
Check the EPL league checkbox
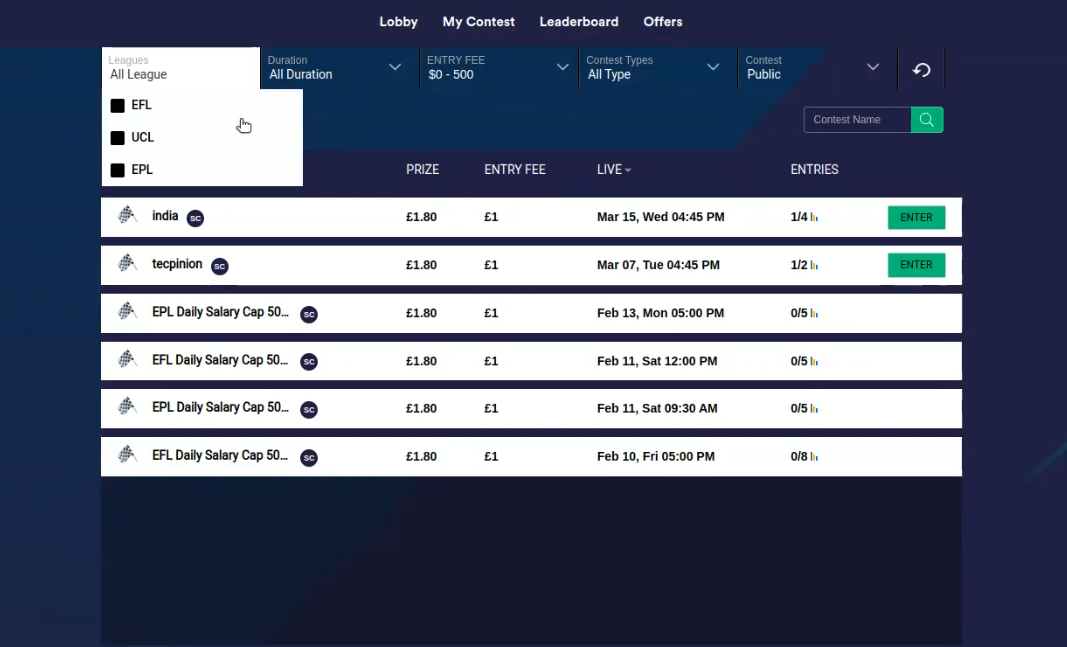[117, 170]
